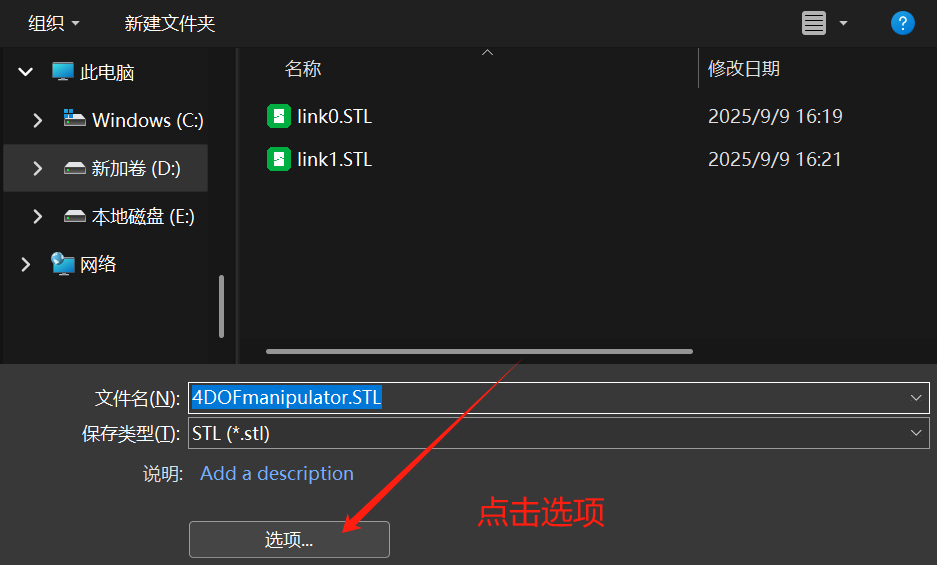The width and height of the screenshot is (937, 565).
Task: Click the view layout list icon
Action: 813,23
